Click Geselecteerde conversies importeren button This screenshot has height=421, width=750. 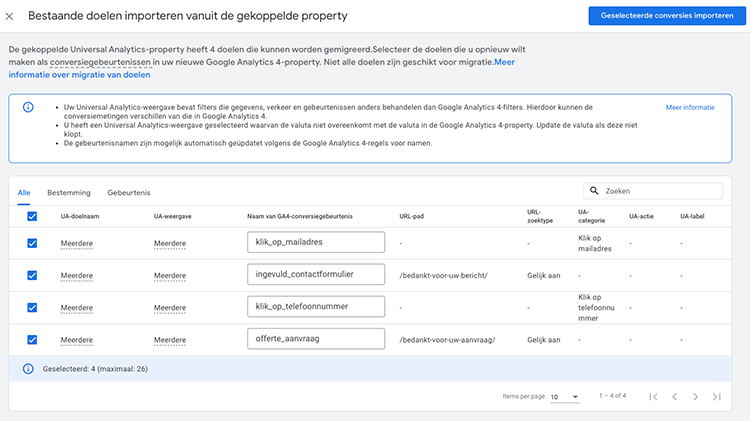click(x=661, y=16)
